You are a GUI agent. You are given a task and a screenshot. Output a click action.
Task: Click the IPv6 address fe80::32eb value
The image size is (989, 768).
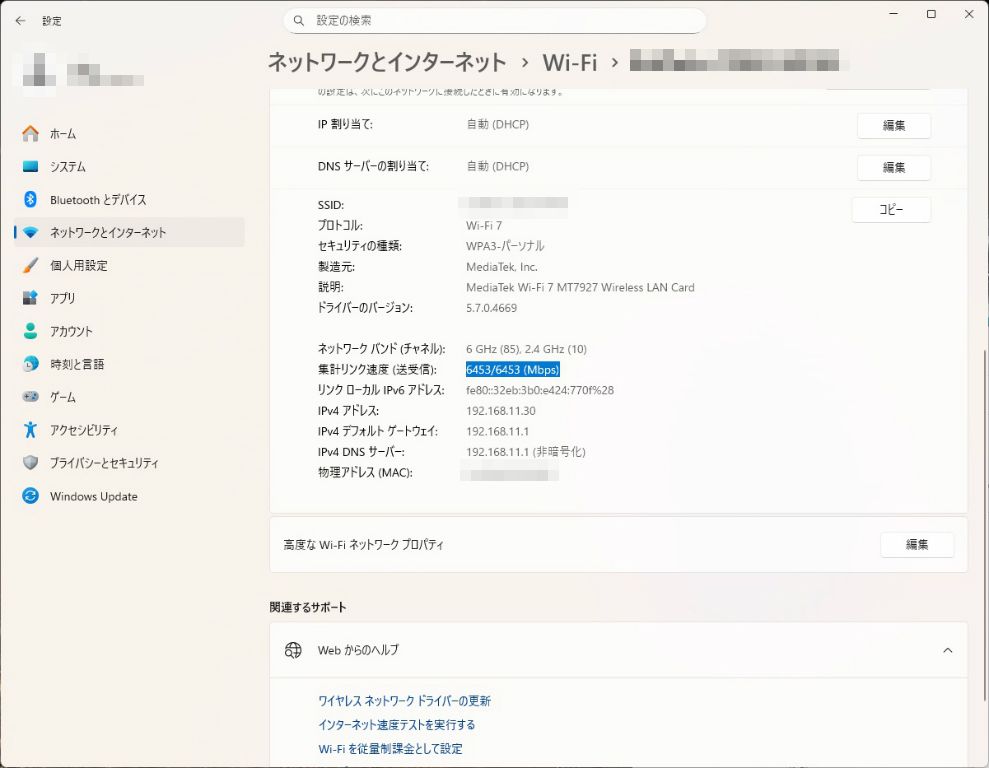540,390
